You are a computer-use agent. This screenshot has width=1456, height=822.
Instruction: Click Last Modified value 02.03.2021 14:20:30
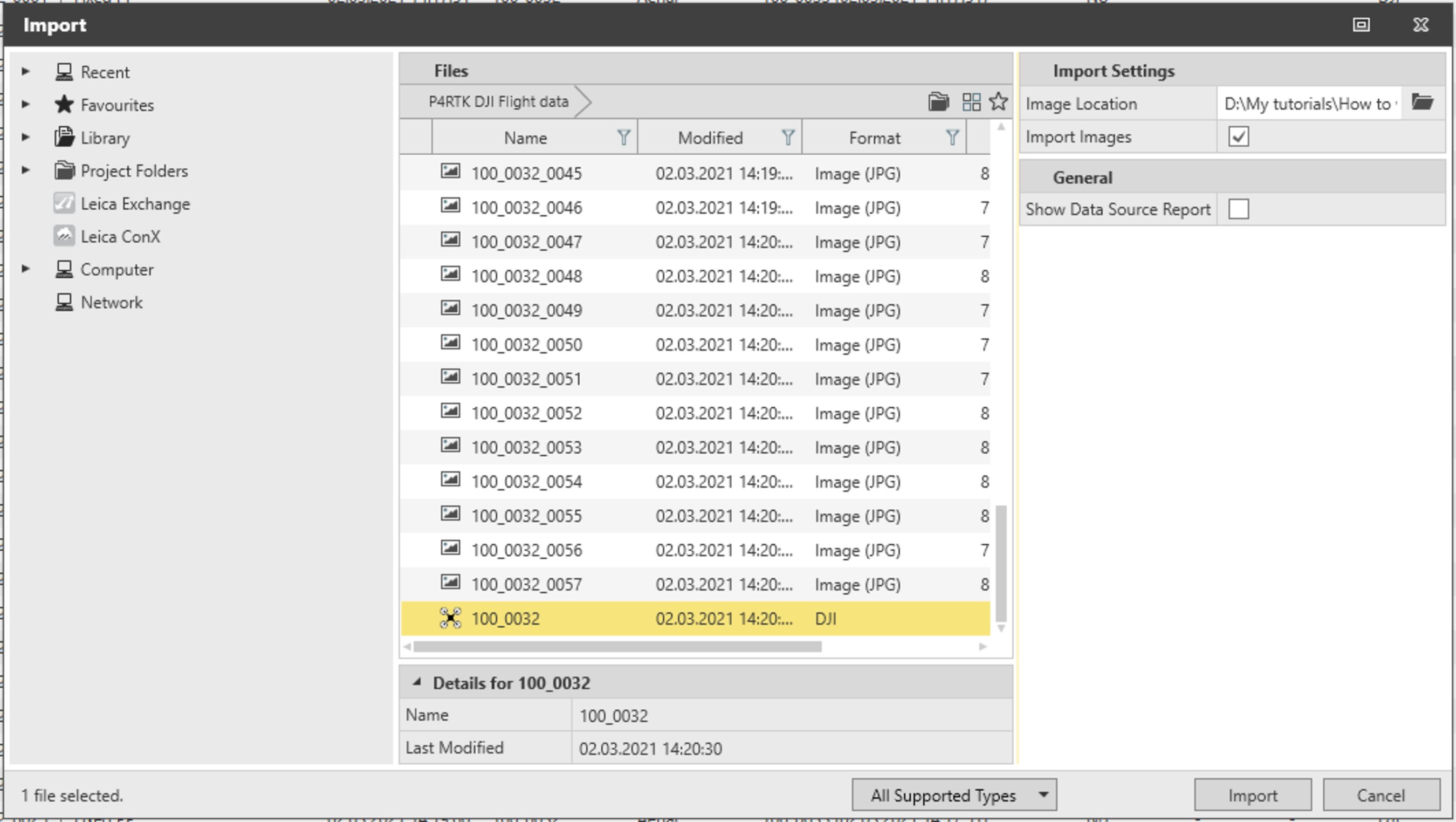point(650,748)
